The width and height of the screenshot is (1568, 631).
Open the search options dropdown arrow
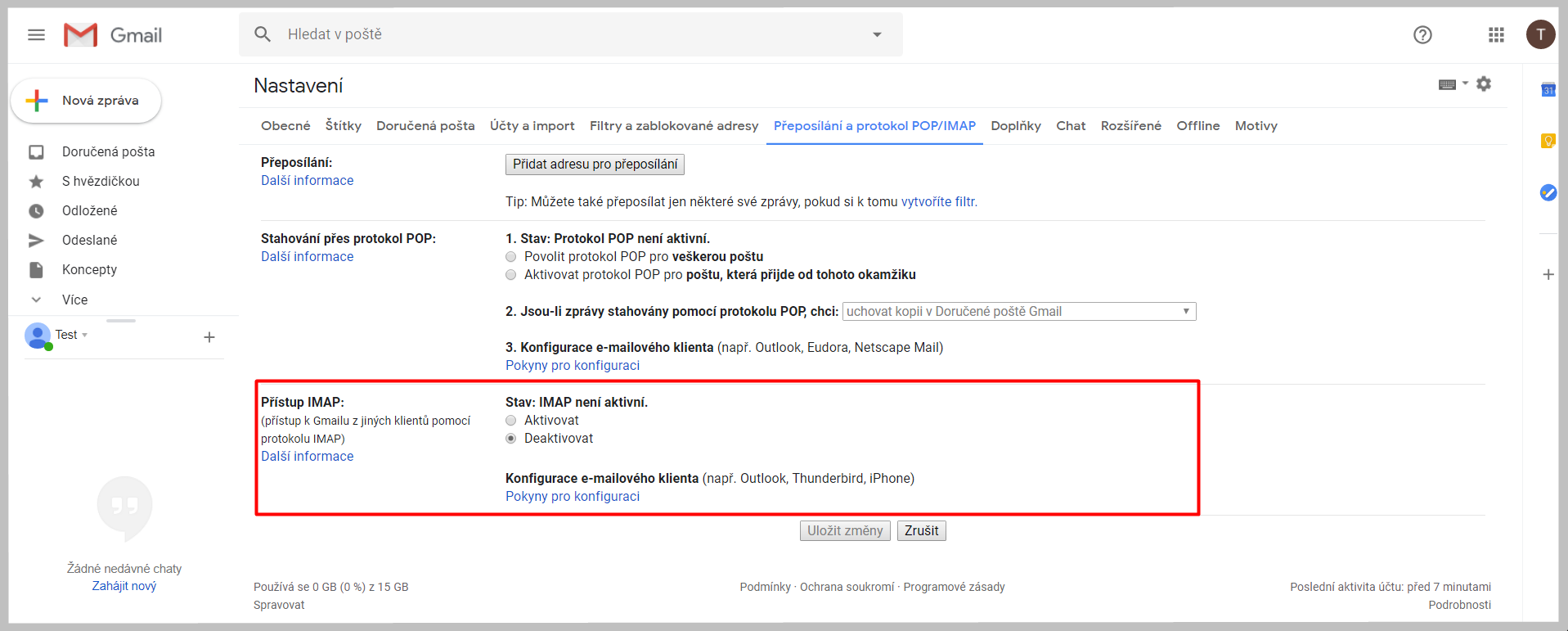[877, 34]
